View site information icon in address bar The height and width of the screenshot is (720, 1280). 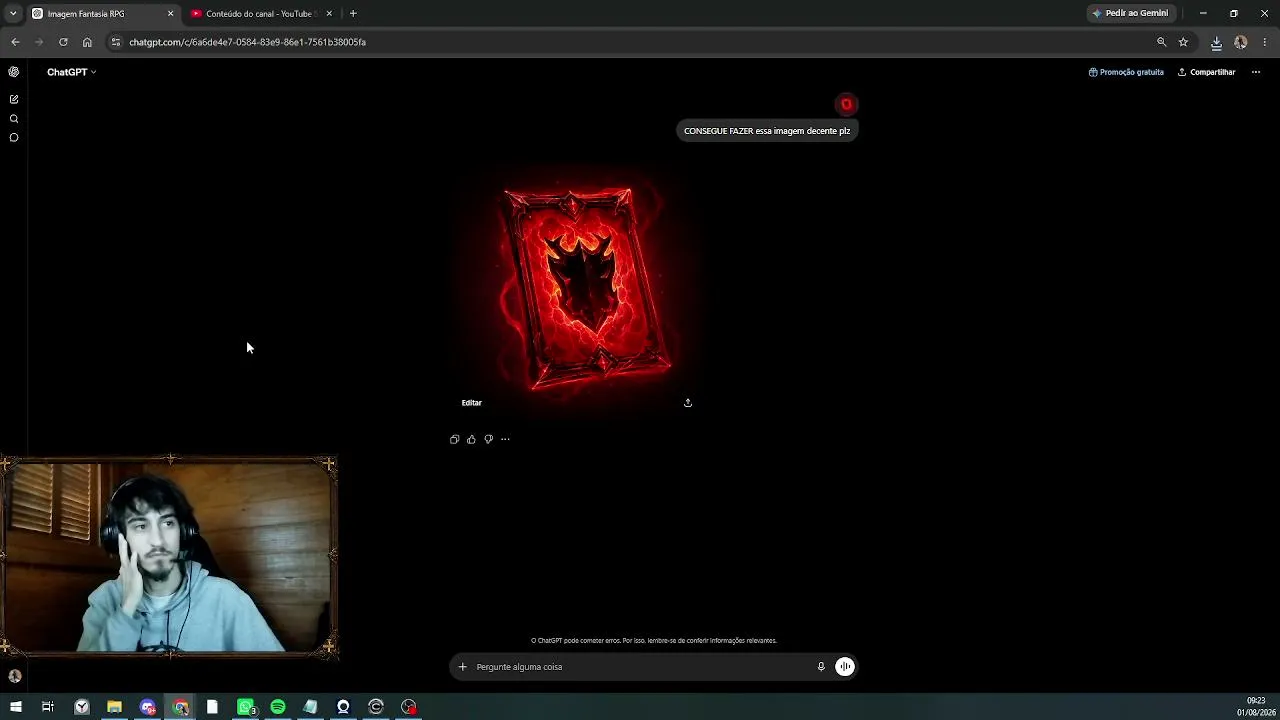pyautogui.click(x=116, y=42)
